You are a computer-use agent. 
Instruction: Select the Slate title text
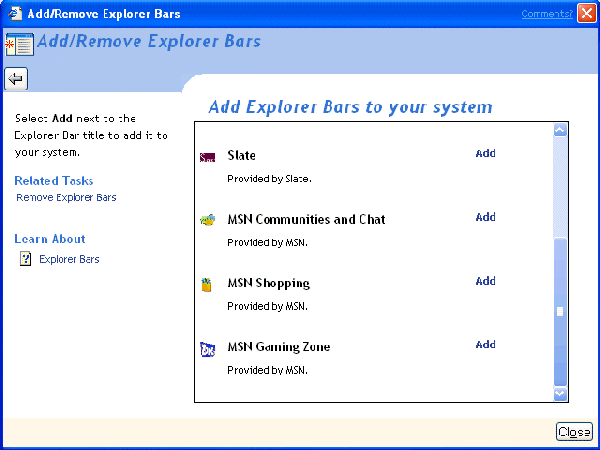coord(241,155)
